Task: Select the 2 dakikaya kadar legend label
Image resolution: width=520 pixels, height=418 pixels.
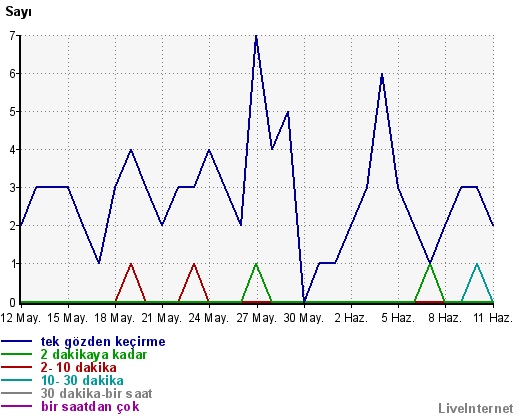Action: [94, 355]
